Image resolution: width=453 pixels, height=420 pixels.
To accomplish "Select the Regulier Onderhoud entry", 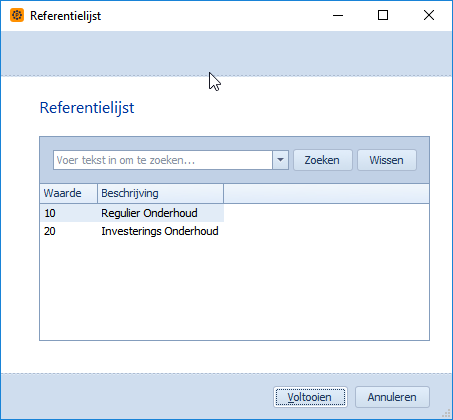I will (x=149, y=213).
